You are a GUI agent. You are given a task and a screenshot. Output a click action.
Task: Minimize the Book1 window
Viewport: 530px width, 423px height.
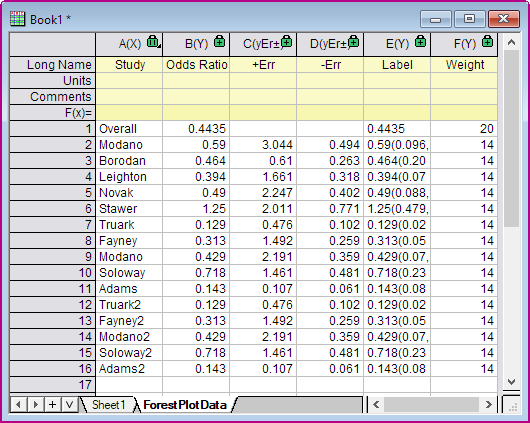coord(435,19)
